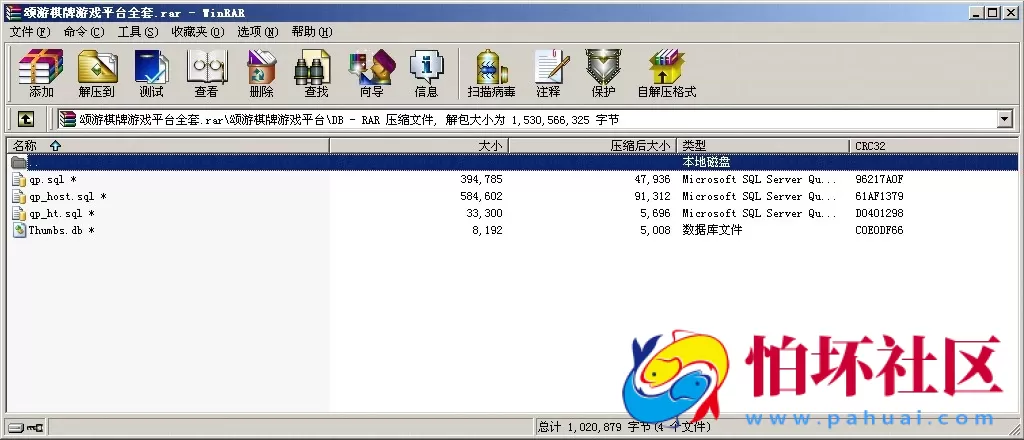Sort by Type (类型) column header

tap(763, 146)
